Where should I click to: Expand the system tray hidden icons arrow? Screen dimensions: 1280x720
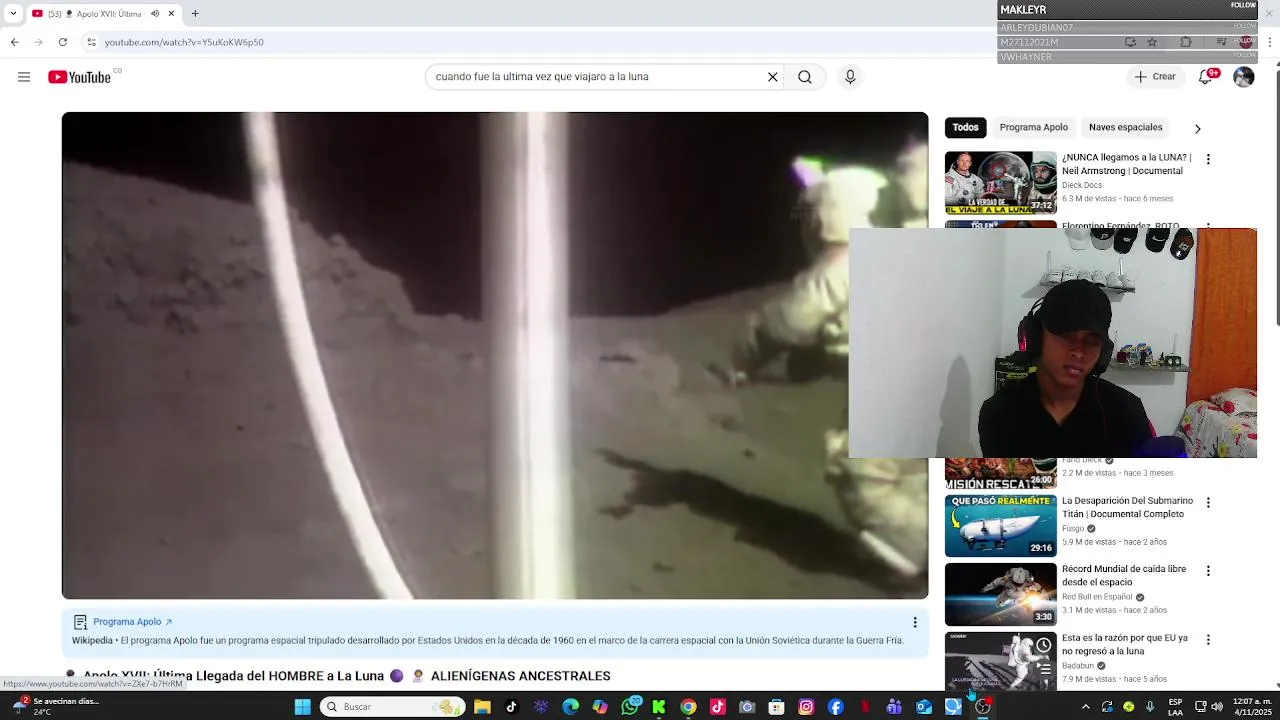click(1085, 707)
